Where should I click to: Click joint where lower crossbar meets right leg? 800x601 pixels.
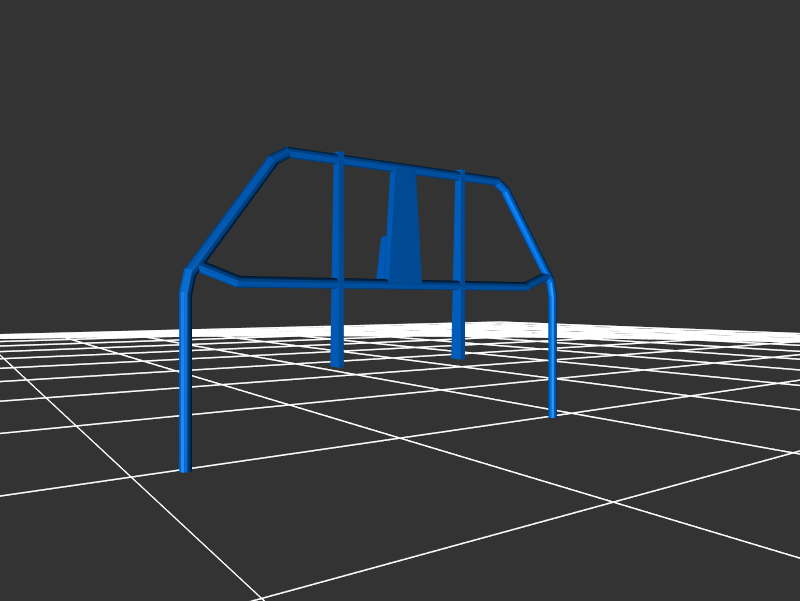(548, 278)
